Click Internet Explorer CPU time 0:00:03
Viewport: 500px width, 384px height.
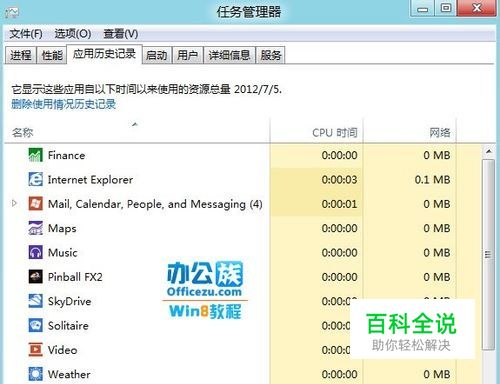(339, 180)
